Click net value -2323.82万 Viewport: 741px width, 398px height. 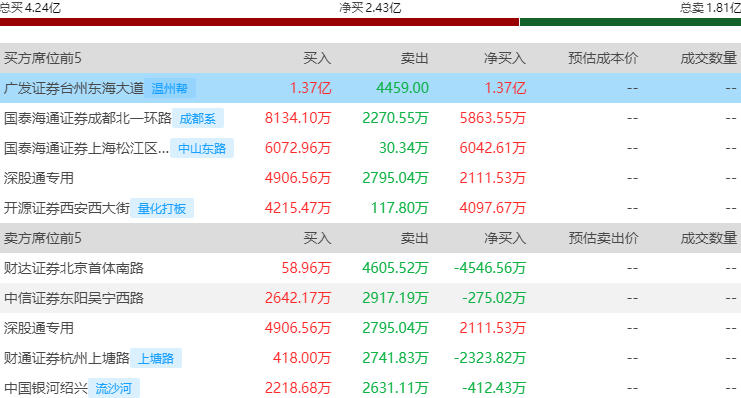click(490, 358)
